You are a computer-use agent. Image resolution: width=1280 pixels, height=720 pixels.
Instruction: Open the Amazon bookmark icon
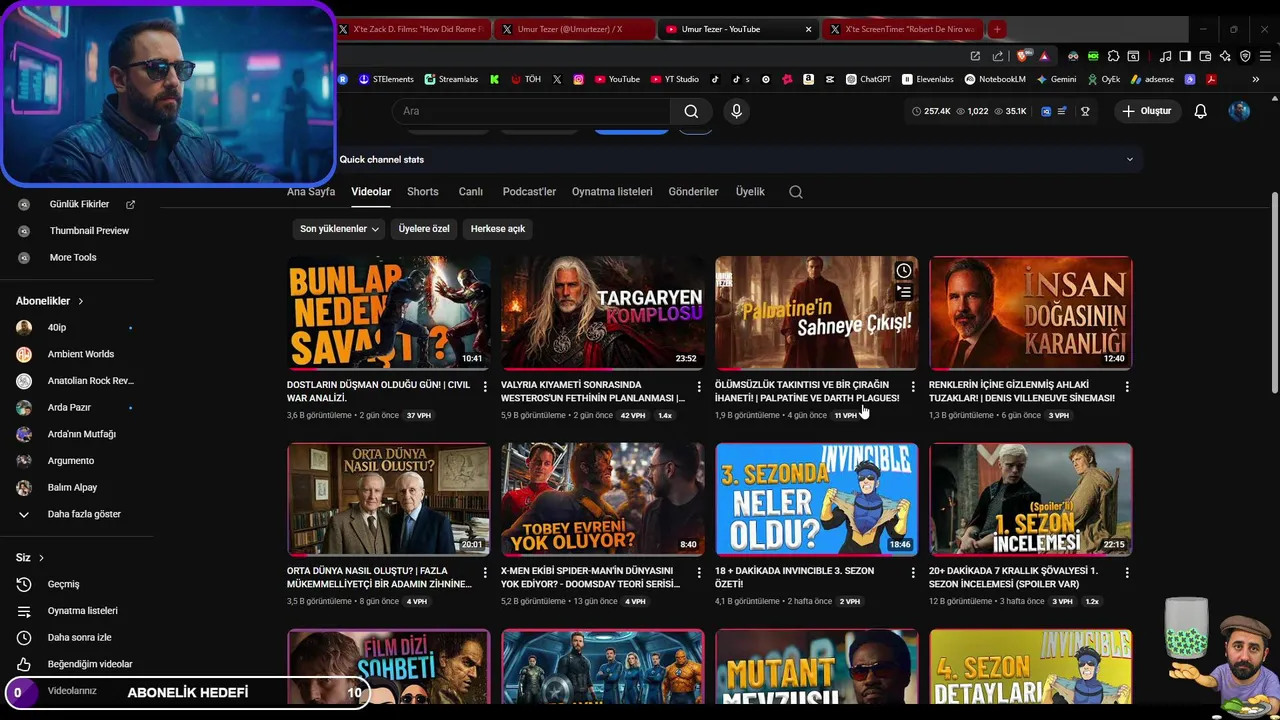[x=808, y=79]
